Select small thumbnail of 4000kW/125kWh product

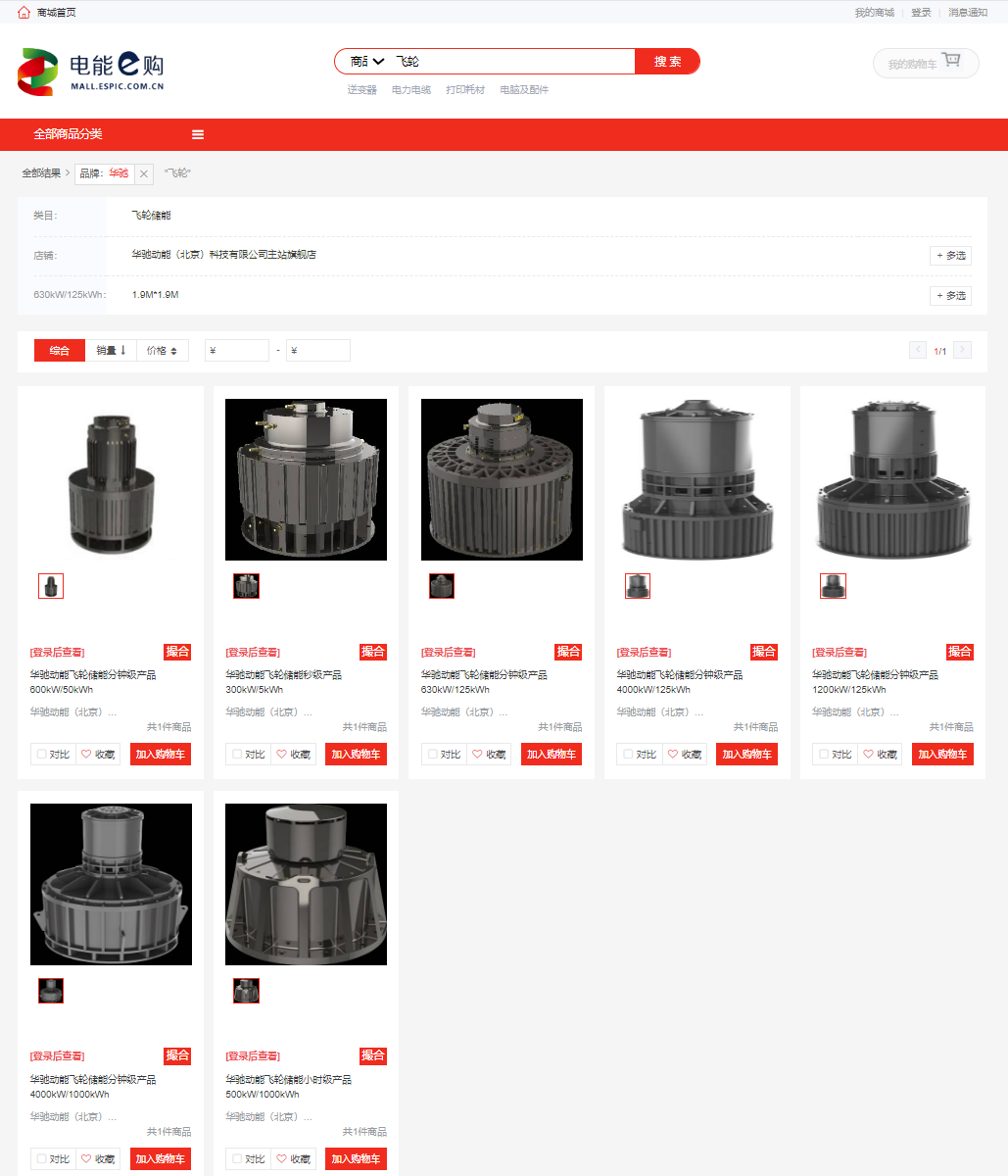click(x=638, y=586)
